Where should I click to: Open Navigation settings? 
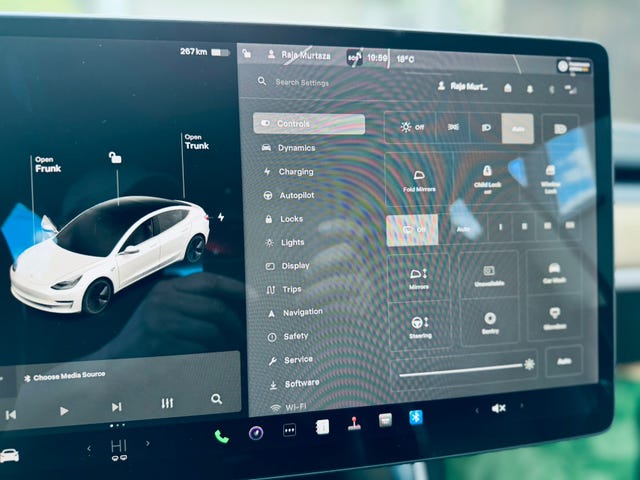295,313
